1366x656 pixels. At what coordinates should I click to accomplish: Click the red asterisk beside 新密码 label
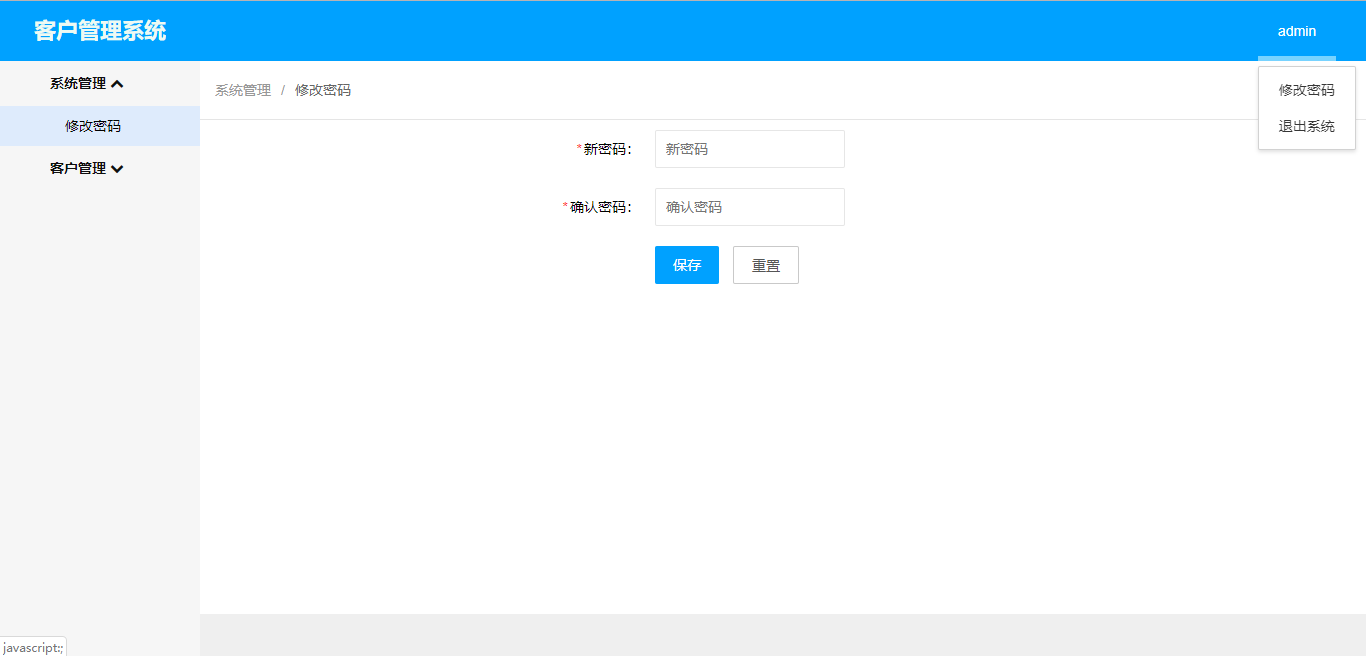coord(579,149)
